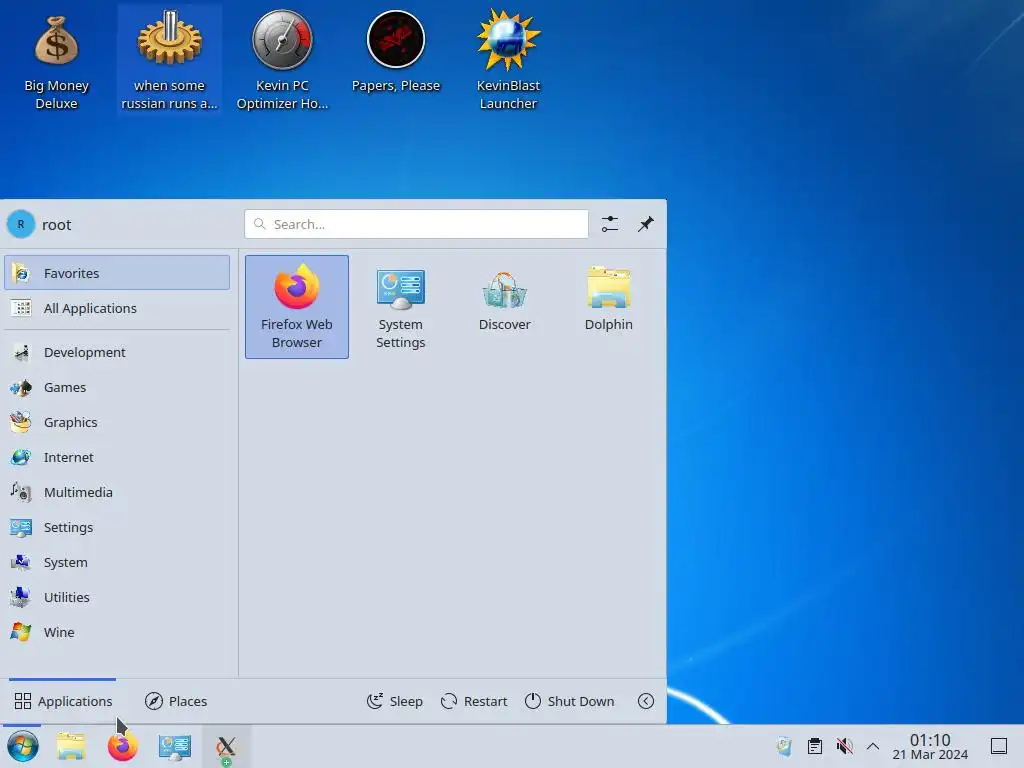Open Papers, Please desktop icon

click(x=396, y=52)
